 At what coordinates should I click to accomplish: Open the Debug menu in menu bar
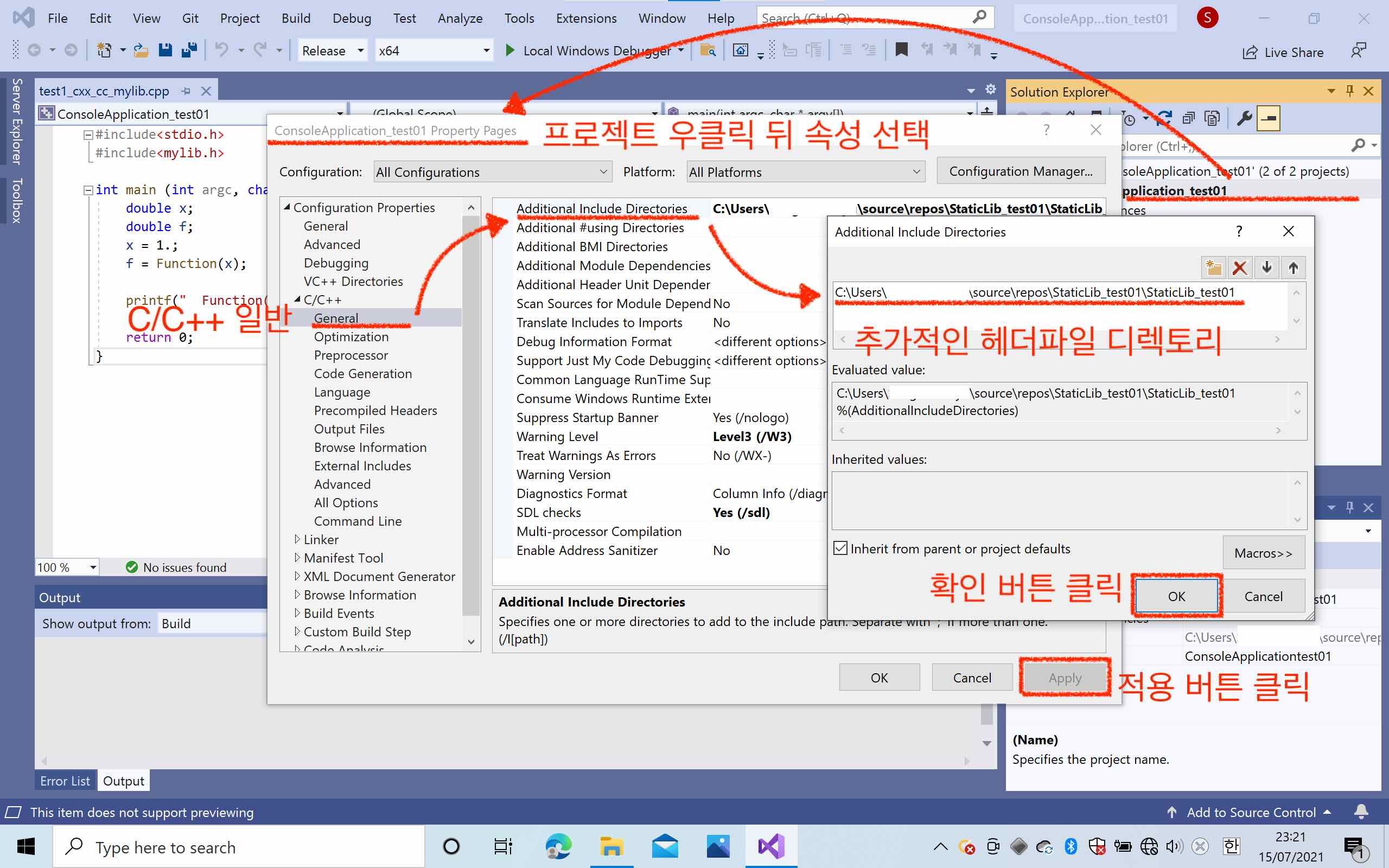pos(351,17)
